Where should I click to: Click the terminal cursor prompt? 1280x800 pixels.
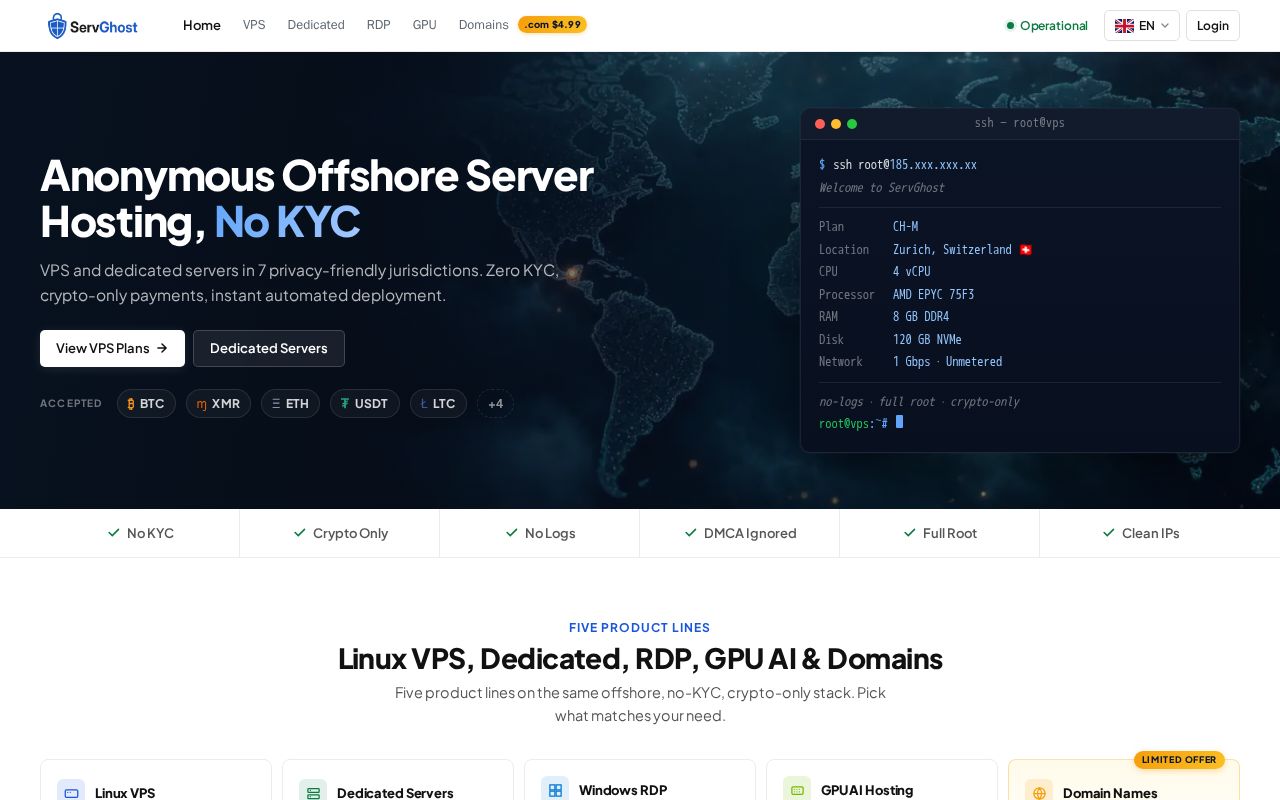click(x=899, y=422)
